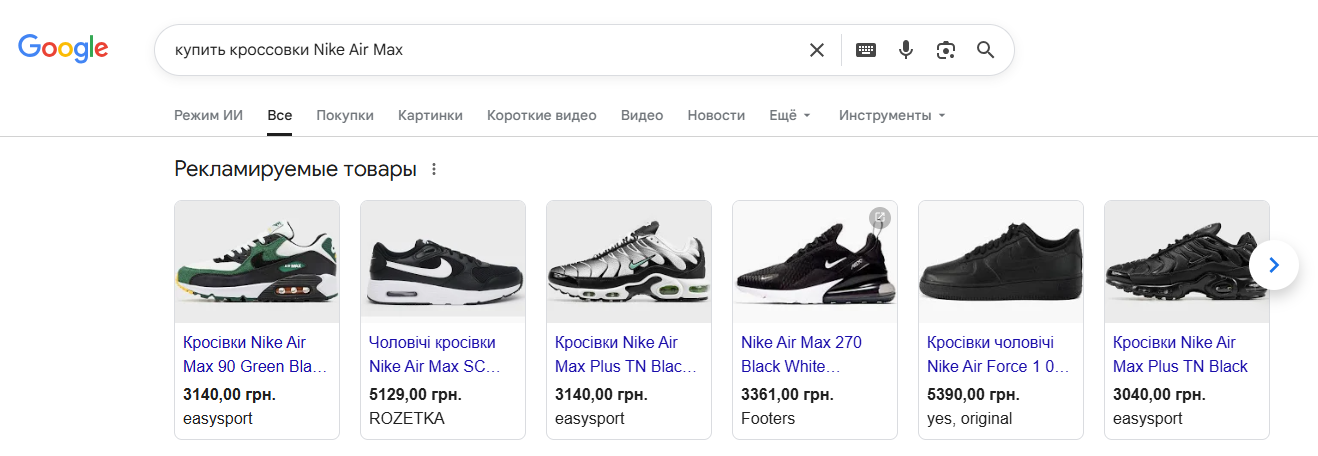
Task: Open the Air Max 90 Green Black product image
Action: [x=257, y=262]
